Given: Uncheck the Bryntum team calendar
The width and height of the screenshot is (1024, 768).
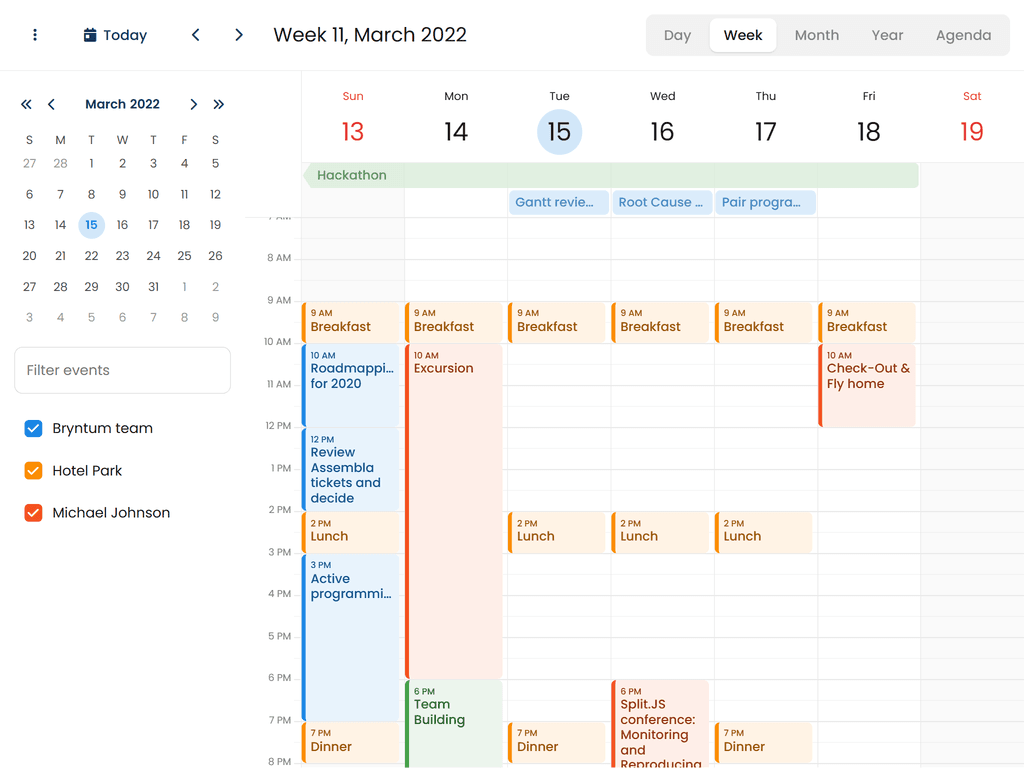Looking at the screenshot, I should (x=33, y=428).
